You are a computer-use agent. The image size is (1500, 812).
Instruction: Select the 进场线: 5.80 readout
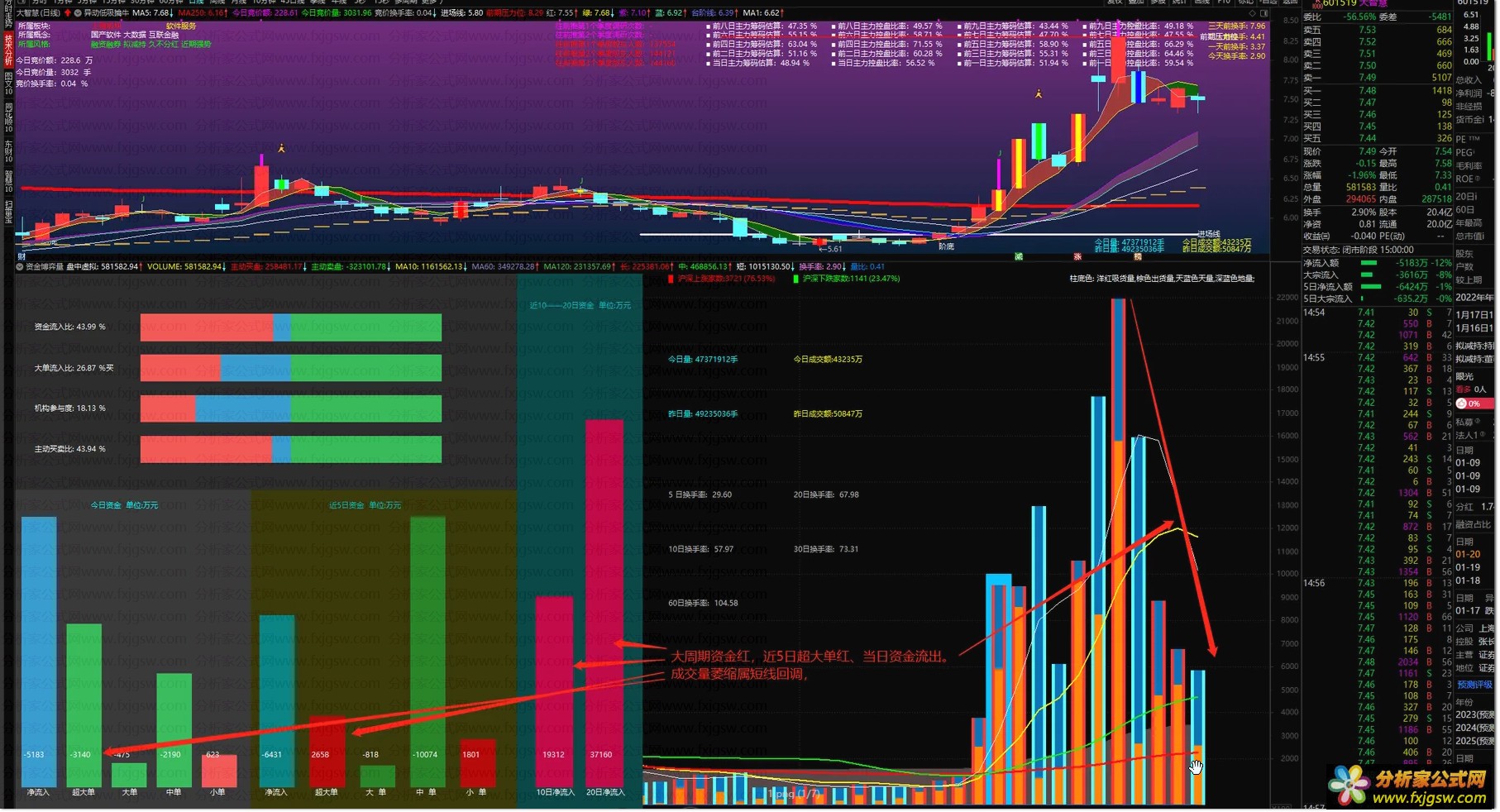462,13
